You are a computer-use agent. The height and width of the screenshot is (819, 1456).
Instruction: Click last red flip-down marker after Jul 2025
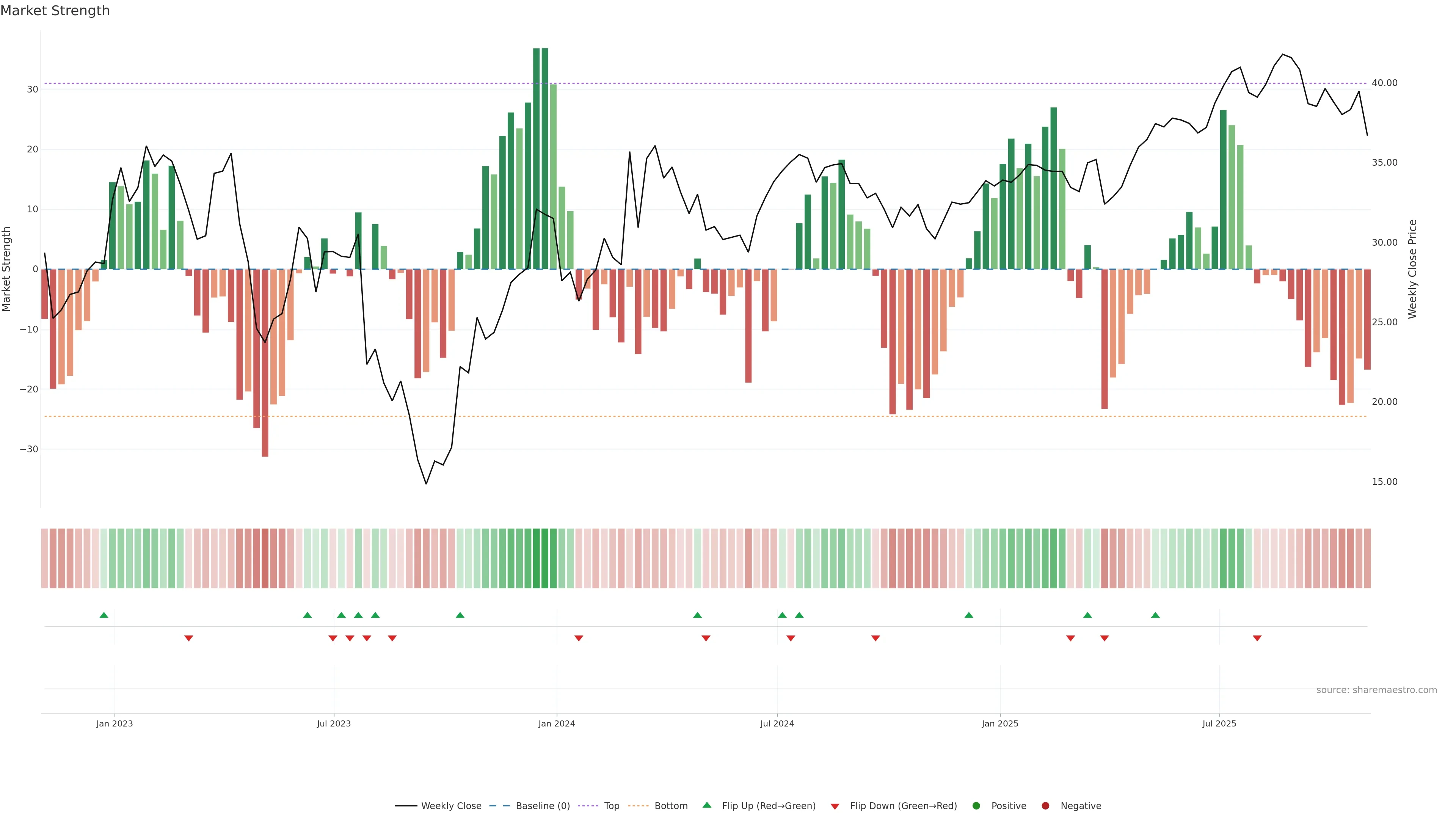pyautogui.click(x=1257, y=638)
